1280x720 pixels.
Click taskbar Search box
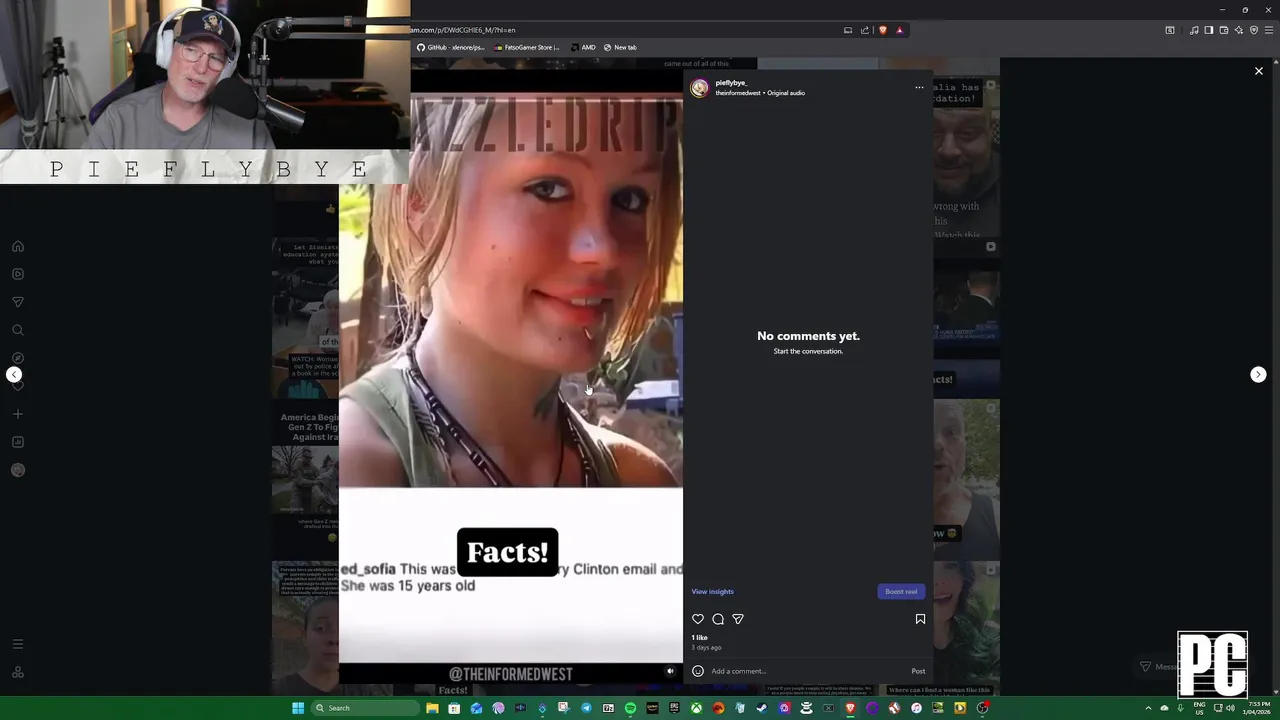364,708
